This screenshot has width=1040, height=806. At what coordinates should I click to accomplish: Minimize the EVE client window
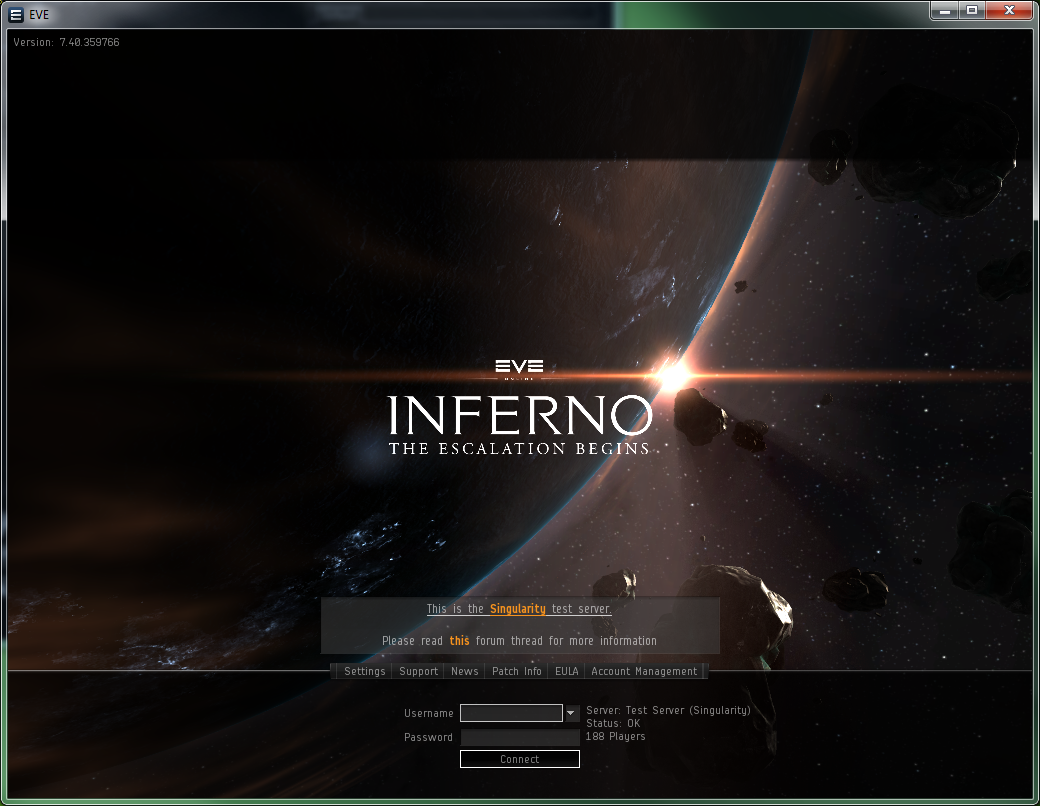(x=945, y=10)
